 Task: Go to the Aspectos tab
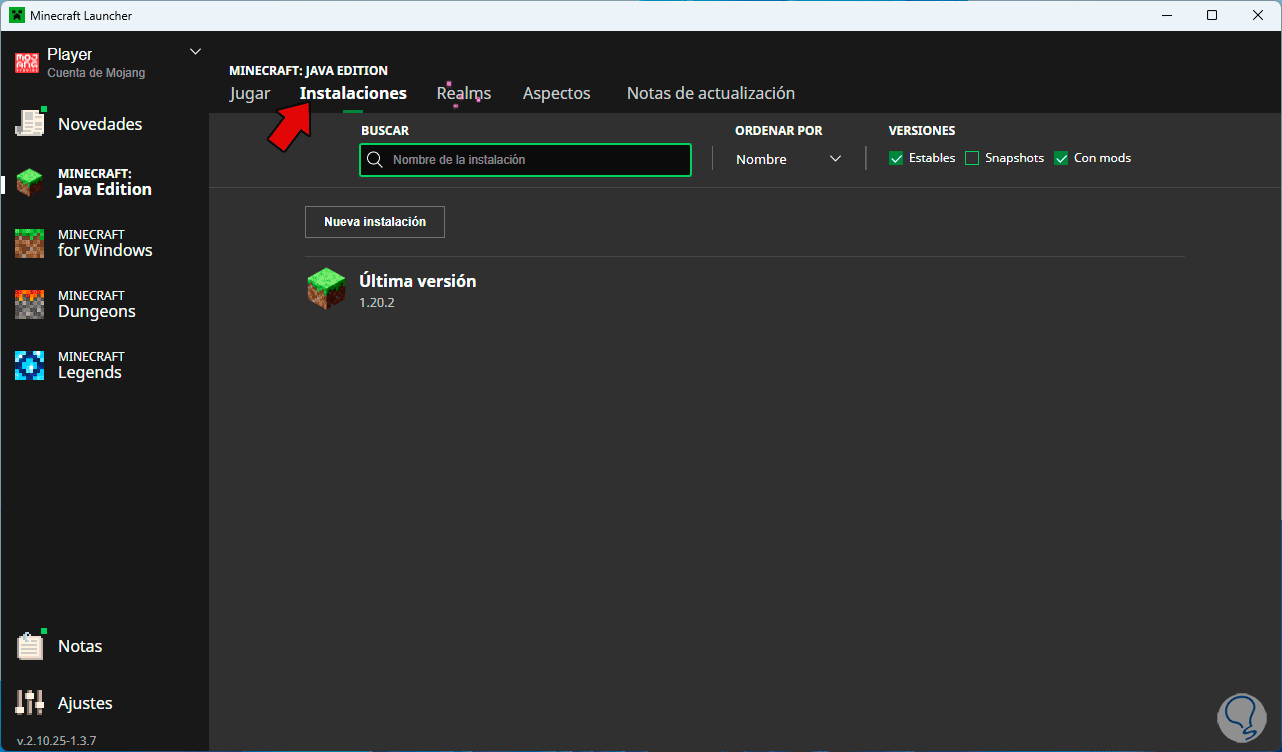point(557,93)
